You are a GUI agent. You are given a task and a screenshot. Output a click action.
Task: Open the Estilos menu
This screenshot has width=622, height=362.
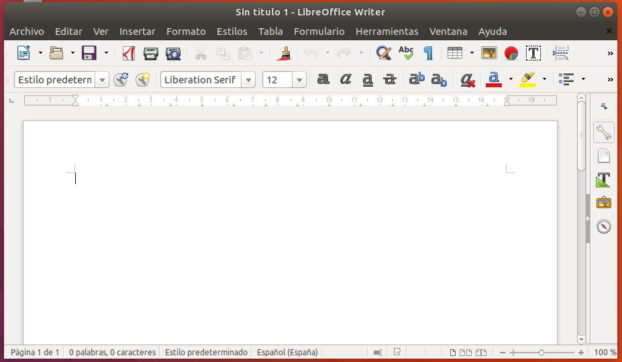(232, 31)
